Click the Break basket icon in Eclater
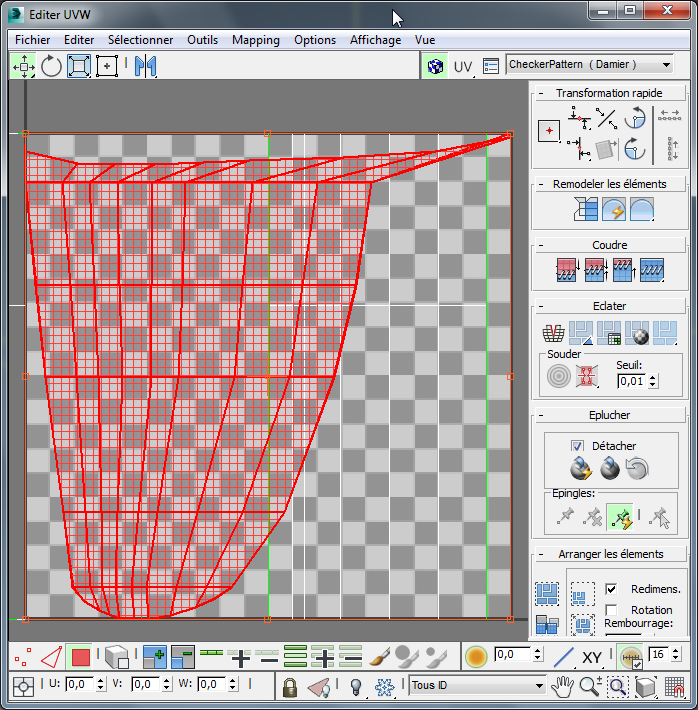 tap(554, 334)
